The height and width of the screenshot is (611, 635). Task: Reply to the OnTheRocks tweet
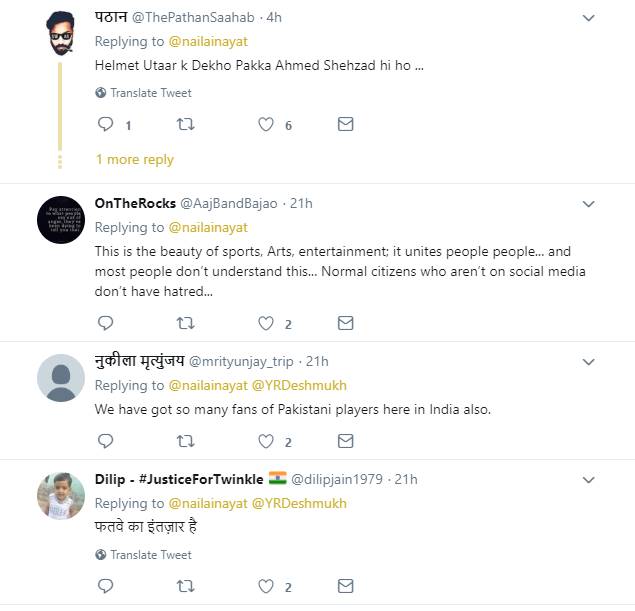tap(105, 323)
